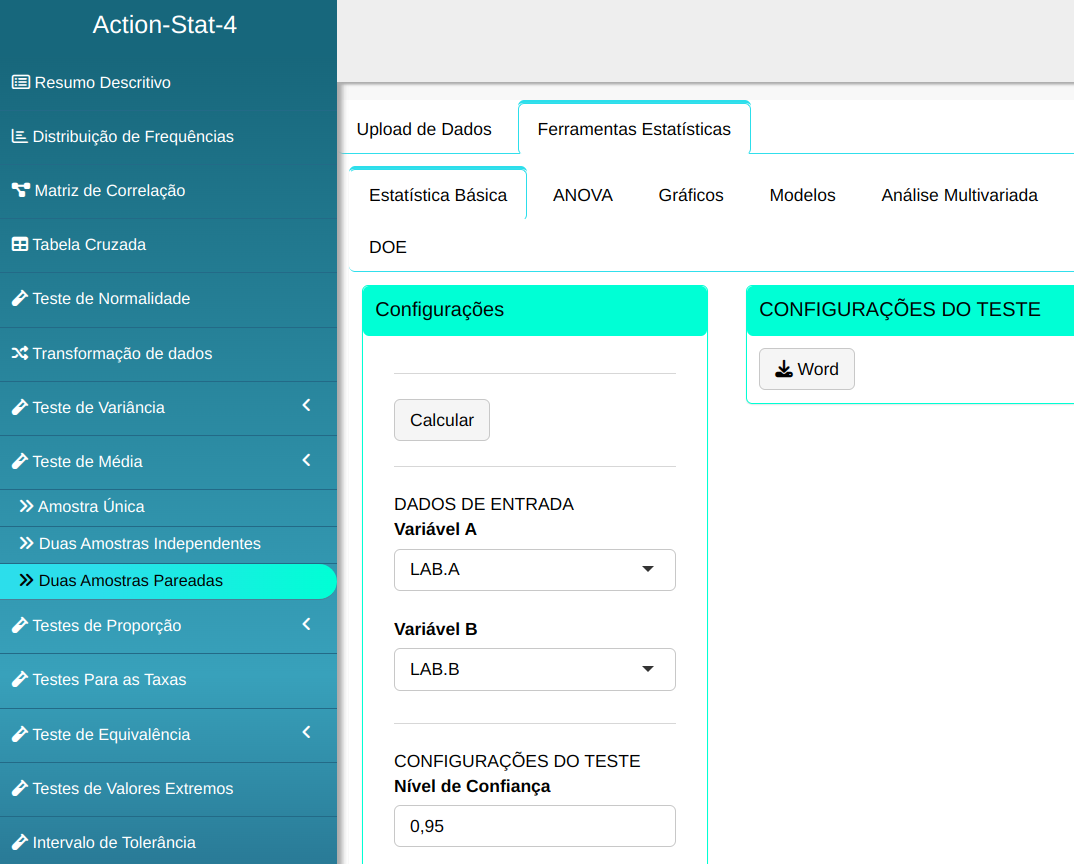Expand the Testes de Proporção chevron
1074x864 pixels.
click(306, 624)
